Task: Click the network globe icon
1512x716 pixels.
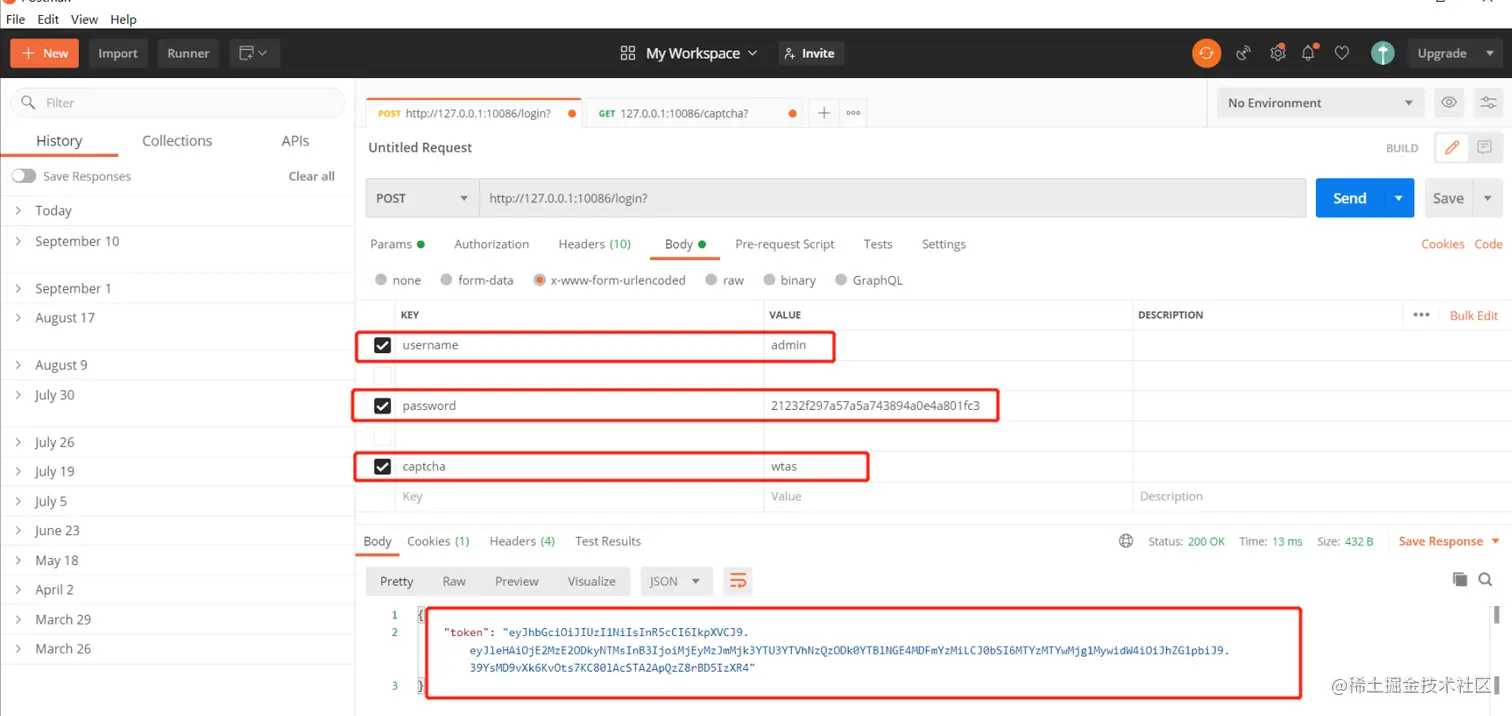Action: 1126,541
